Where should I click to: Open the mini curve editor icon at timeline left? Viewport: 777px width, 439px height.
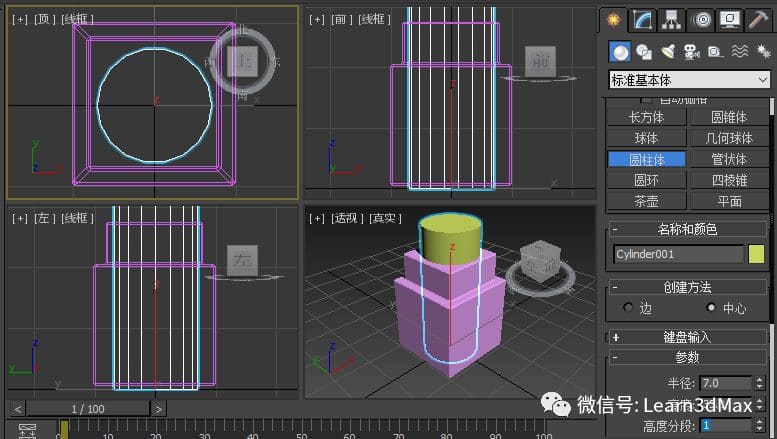[x=27, y=430]
